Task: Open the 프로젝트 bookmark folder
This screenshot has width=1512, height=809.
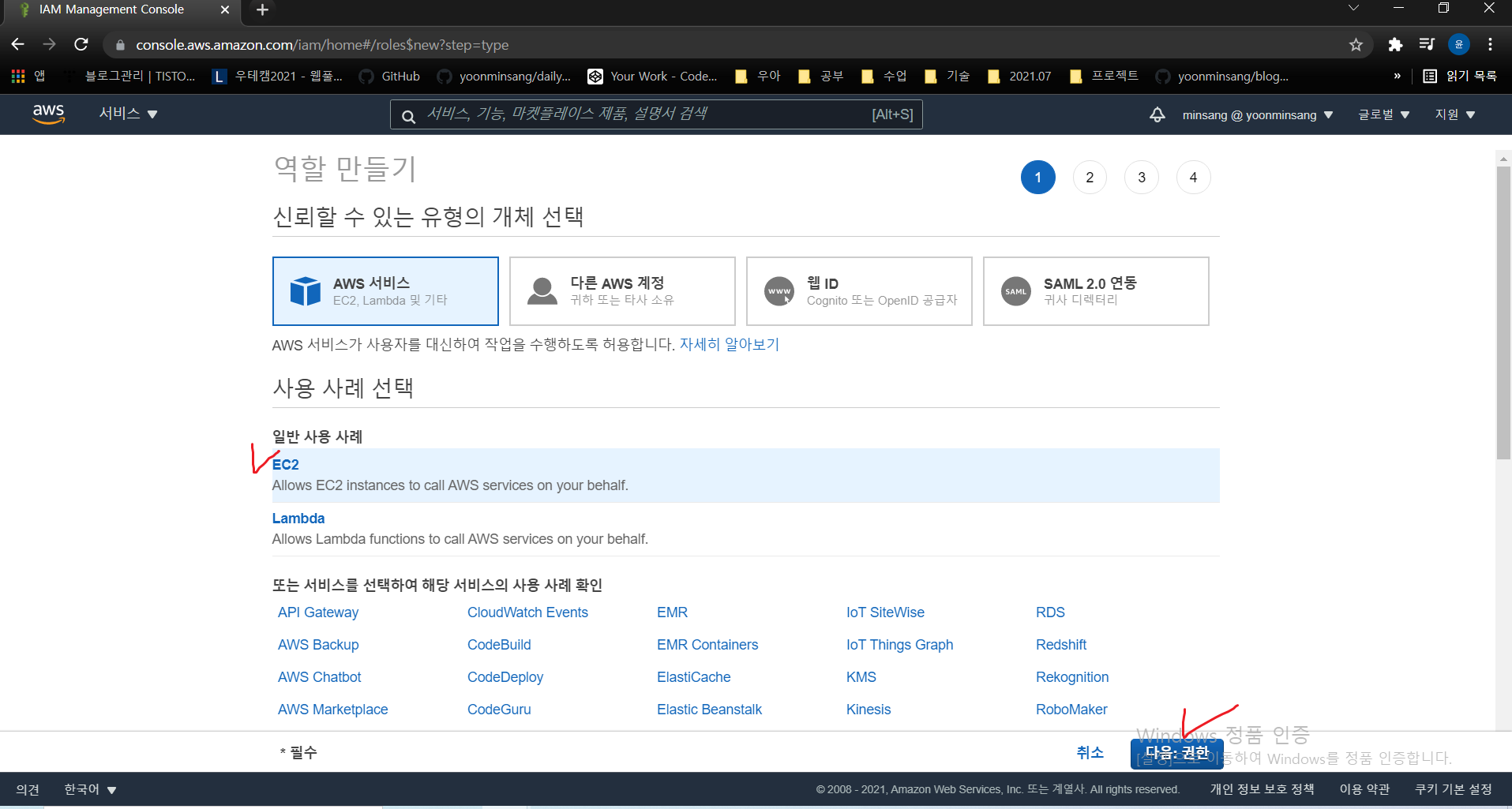Action: (x=1104, y=76)
